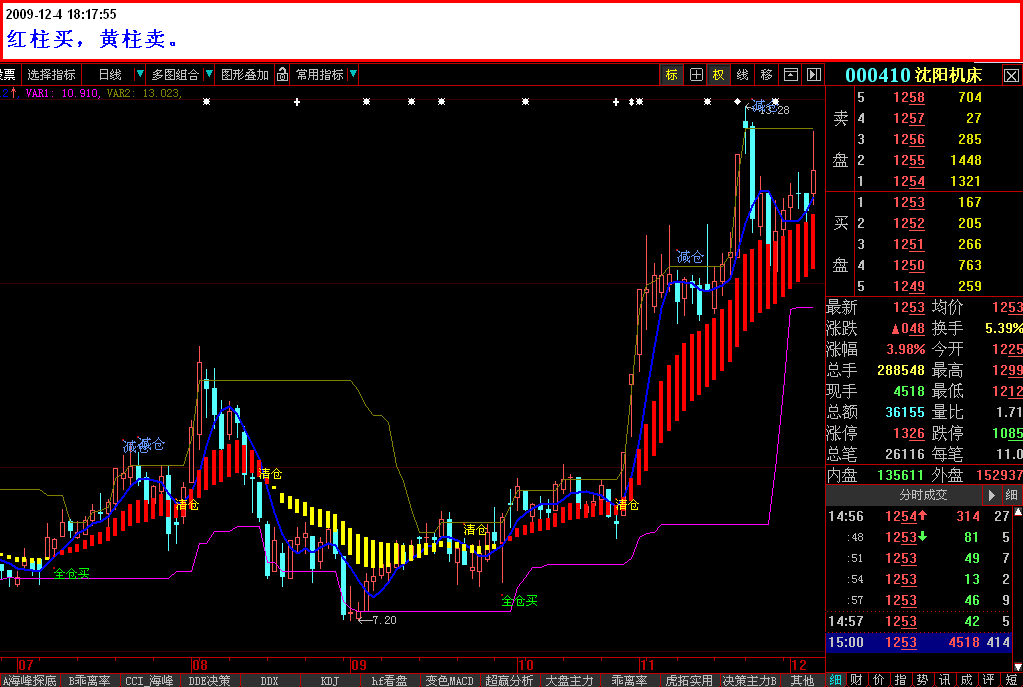Click the window restore icon in toolbar
Image resolution: width=1023 pixels, height=687 pixels.
790,75
